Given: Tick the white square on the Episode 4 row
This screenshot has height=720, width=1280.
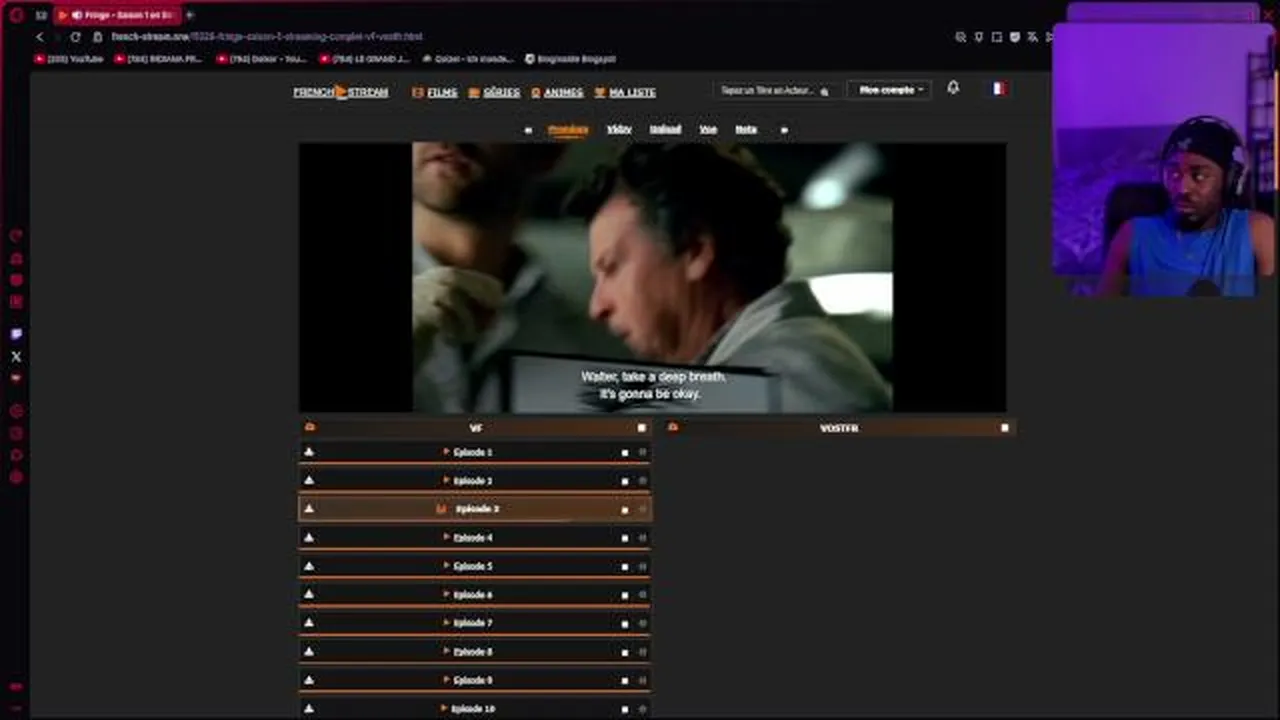Looking at the screenshot, I should [x=625, y=538].
